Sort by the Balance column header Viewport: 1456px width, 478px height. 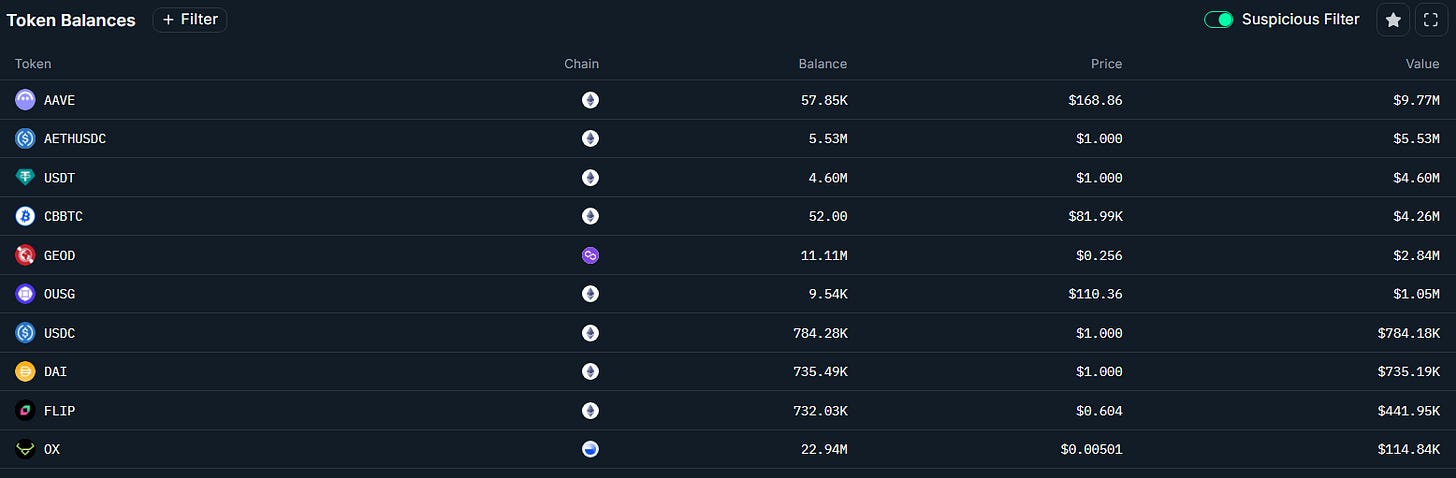coord(822,64)
